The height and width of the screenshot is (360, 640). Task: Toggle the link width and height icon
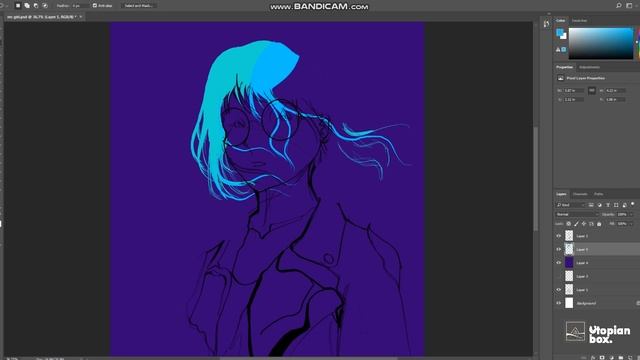point(592,91)
